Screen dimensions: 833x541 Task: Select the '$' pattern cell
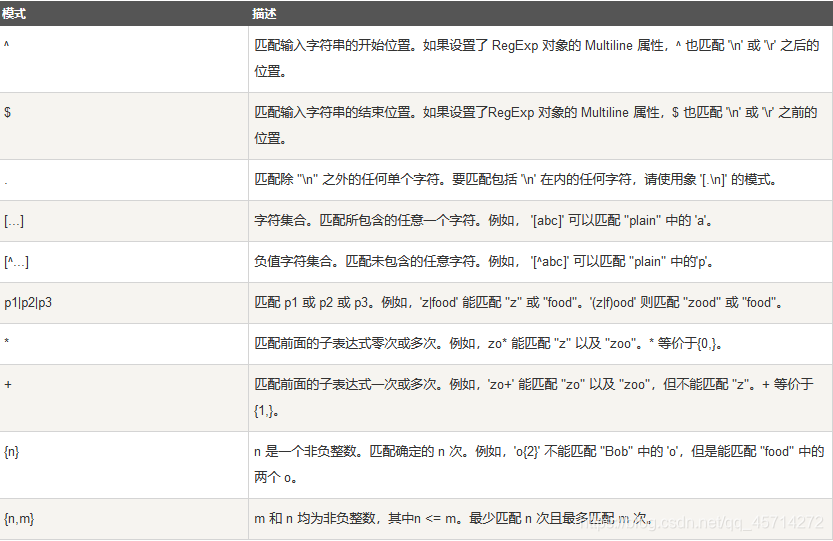[x=124, y=126]
